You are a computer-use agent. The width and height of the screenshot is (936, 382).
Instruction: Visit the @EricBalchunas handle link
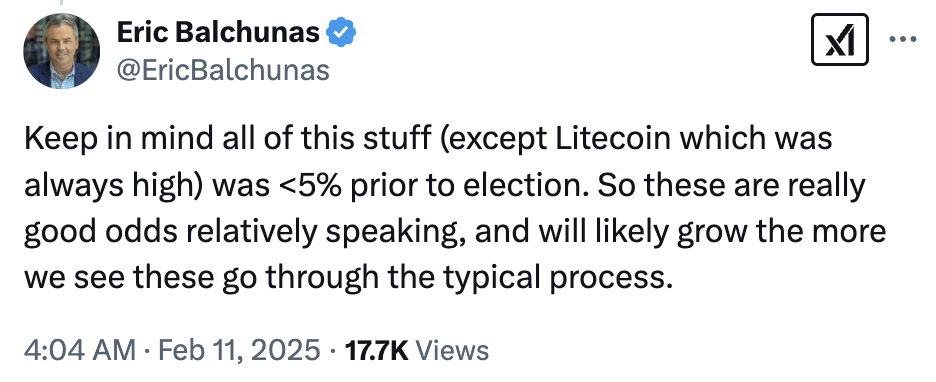pos(223,70)
